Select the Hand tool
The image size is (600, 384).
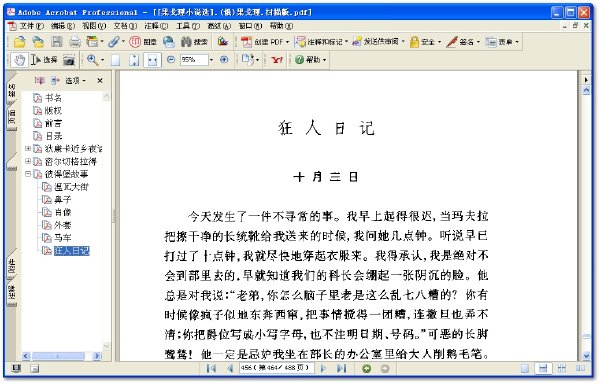(19, 60)
